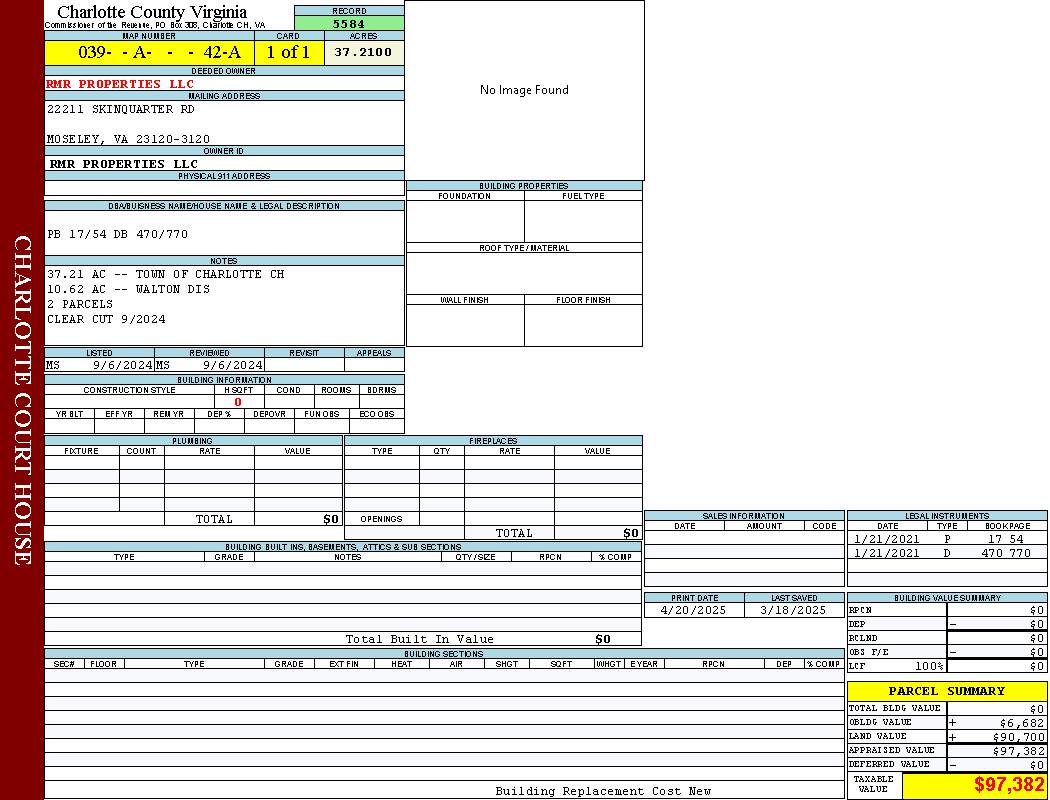Click the H SQFT value 0
This screenshot has height=800, width=1050.
point(238,402)
